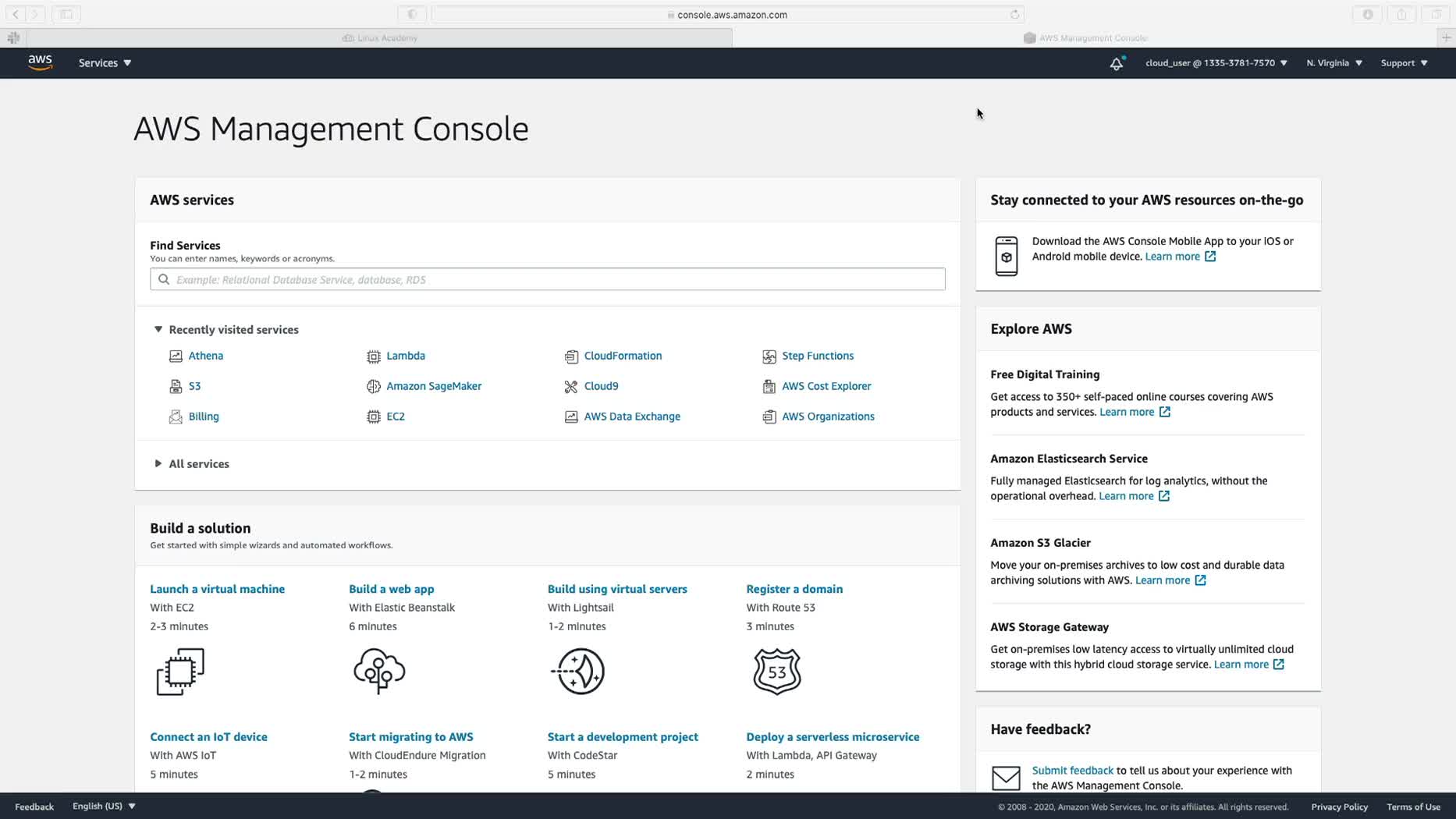This screenshot has height=819, width=1456.
Task: Open the Start migrating to AWS link
Action: pos(411,737)
